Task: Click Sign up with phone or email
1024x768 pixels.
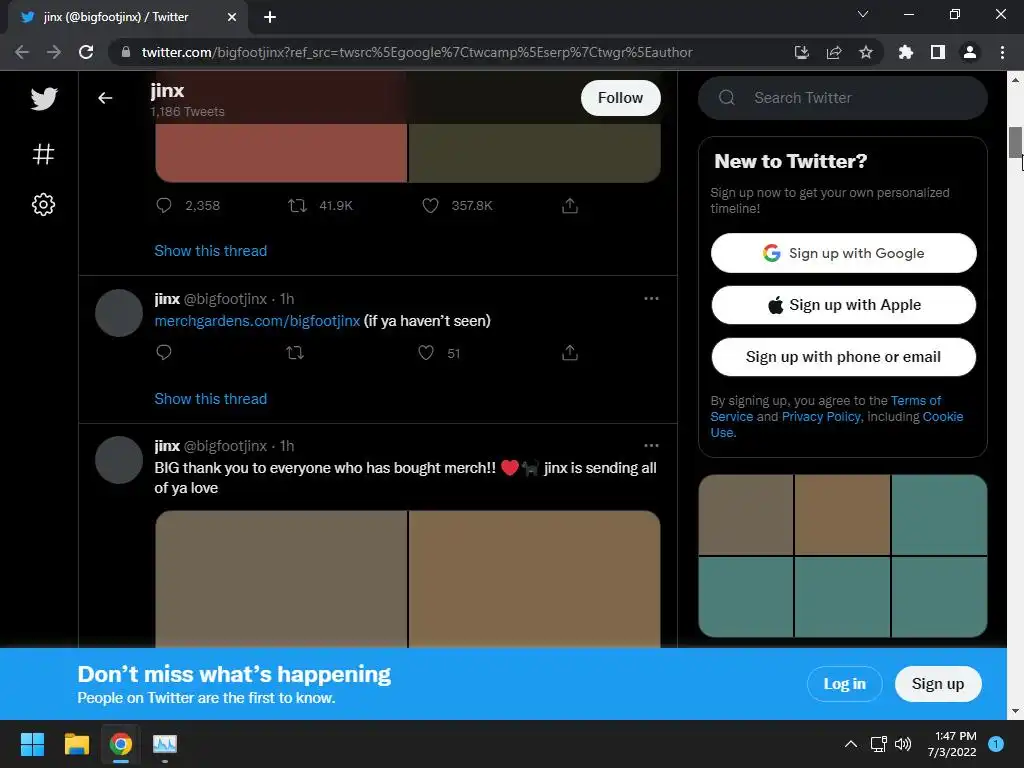Action: pos(843,357)
